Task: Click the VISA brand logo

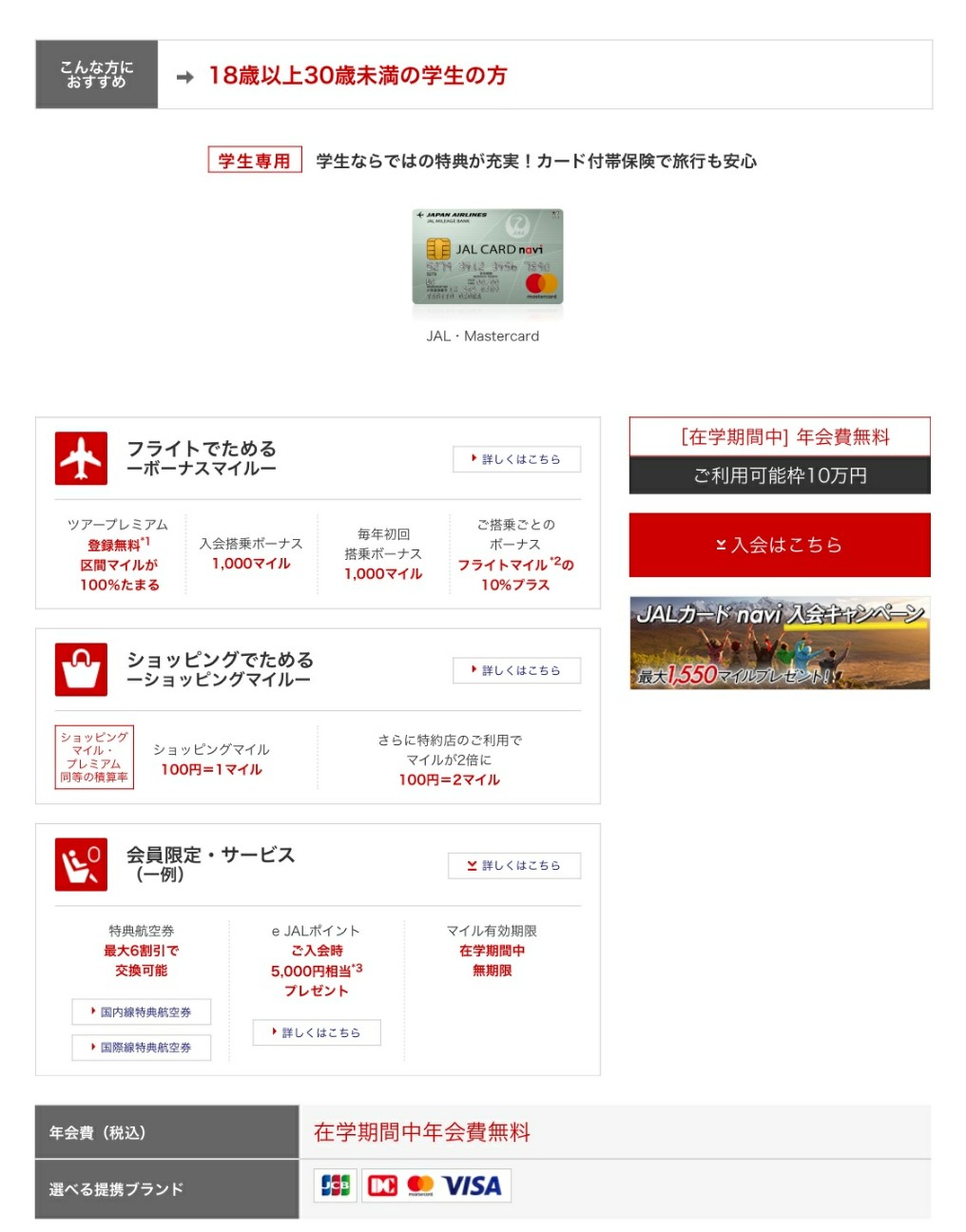Action: [473, 1185]
